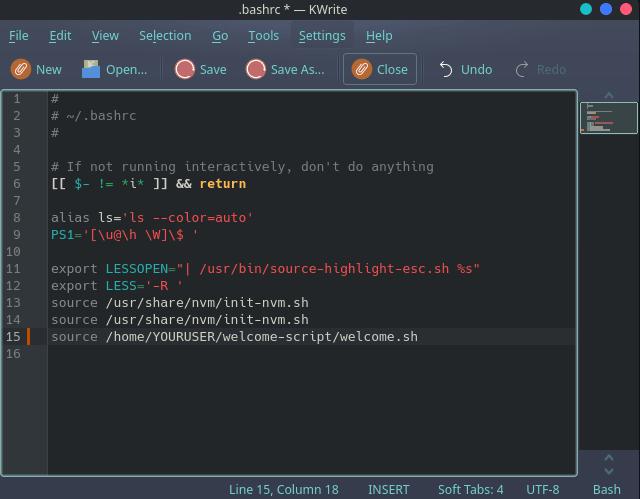The width and height of the screenshot is (640, 499).
Task: Click the init-nvm.sh path on line 14
Action: [207, 320]
